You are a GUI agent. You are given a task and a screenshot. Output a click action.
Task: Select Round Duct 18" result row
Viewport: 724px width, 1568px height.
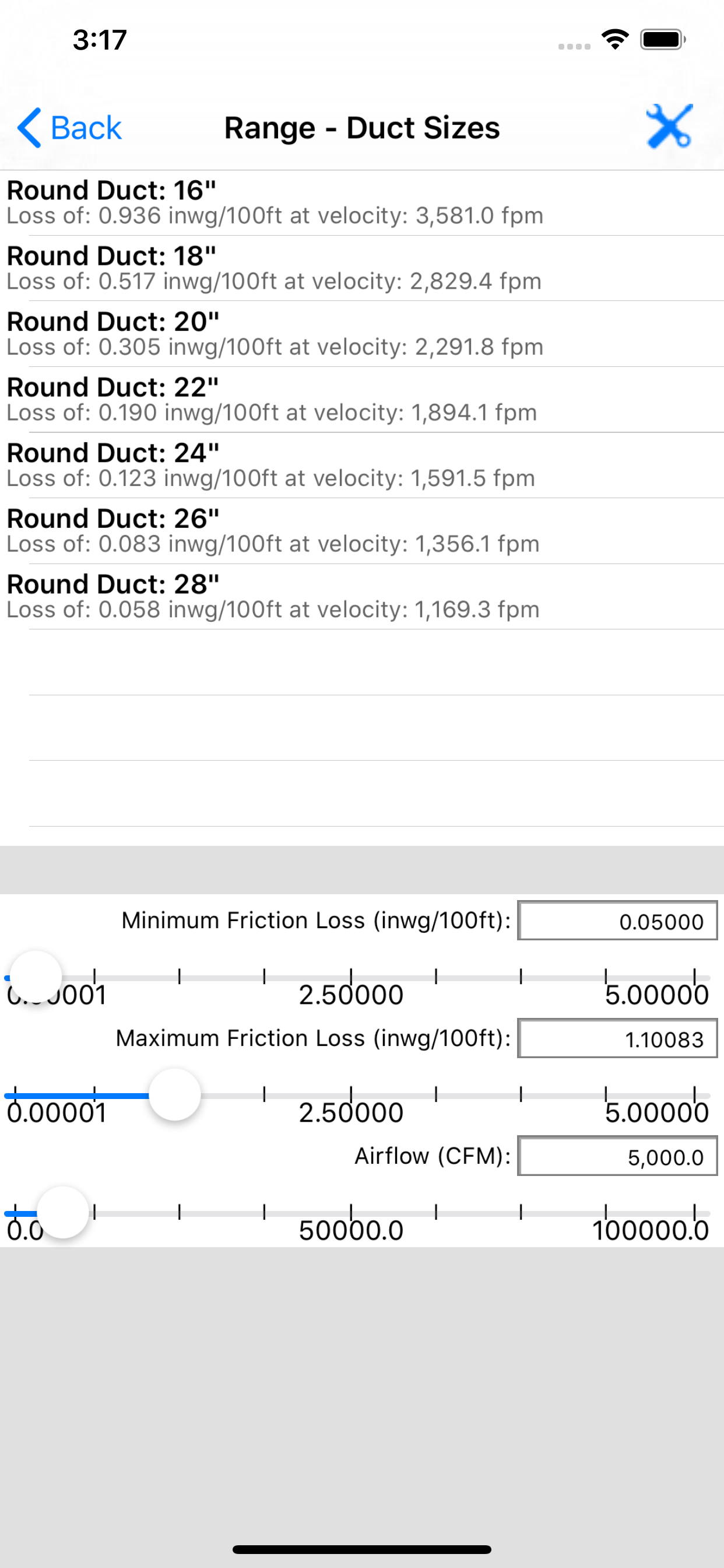click(x=362, y=268)
